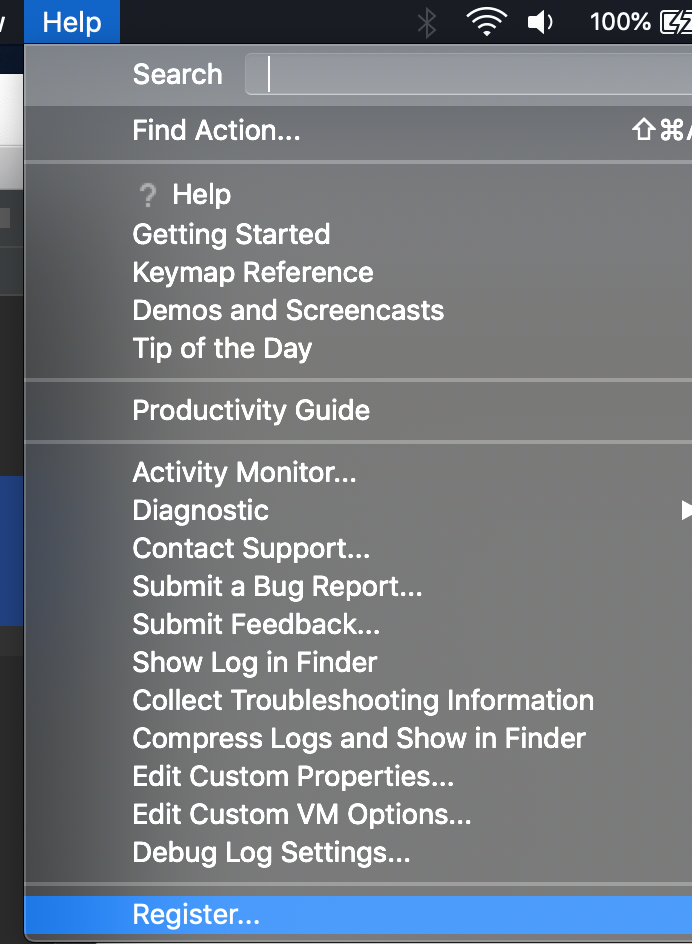
Task: Select Find Action... menu item
Action: tap(358, 130)
